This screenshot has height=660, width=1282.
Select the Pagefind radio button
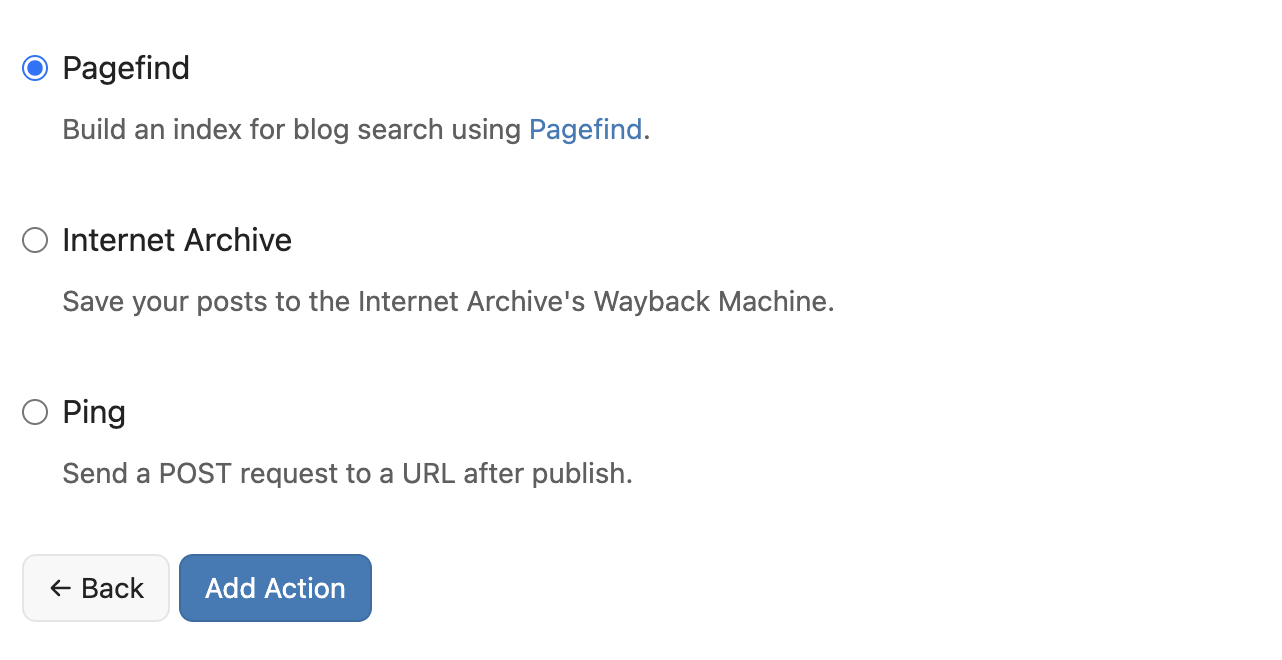point(35,68)
